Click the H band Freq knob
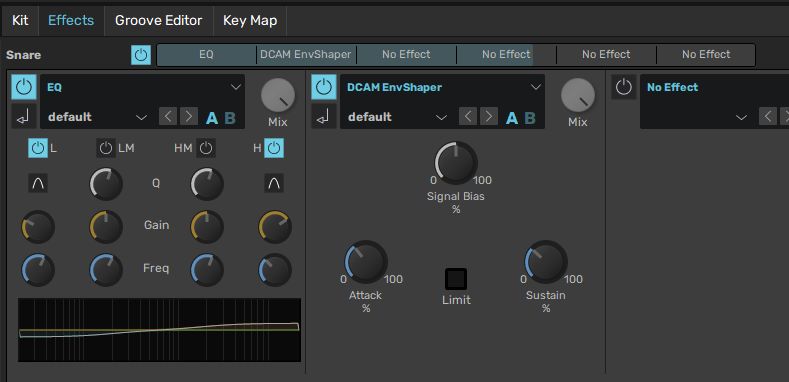The width and height of the screenshot is (789, 382). tap(275, 270)
